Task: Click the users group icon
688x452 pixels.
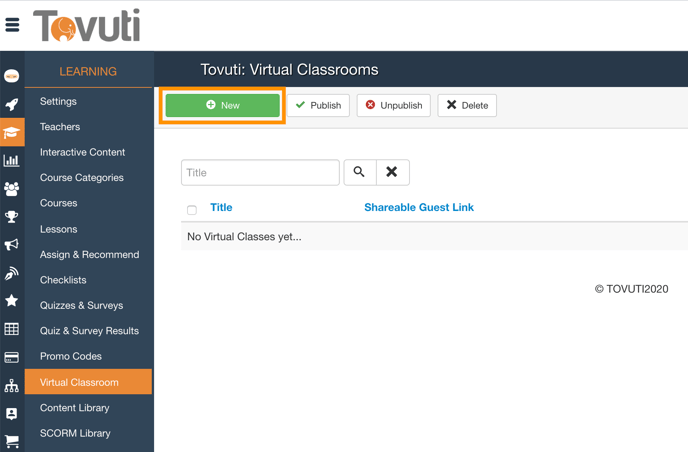Action: (x=12, y=188)
